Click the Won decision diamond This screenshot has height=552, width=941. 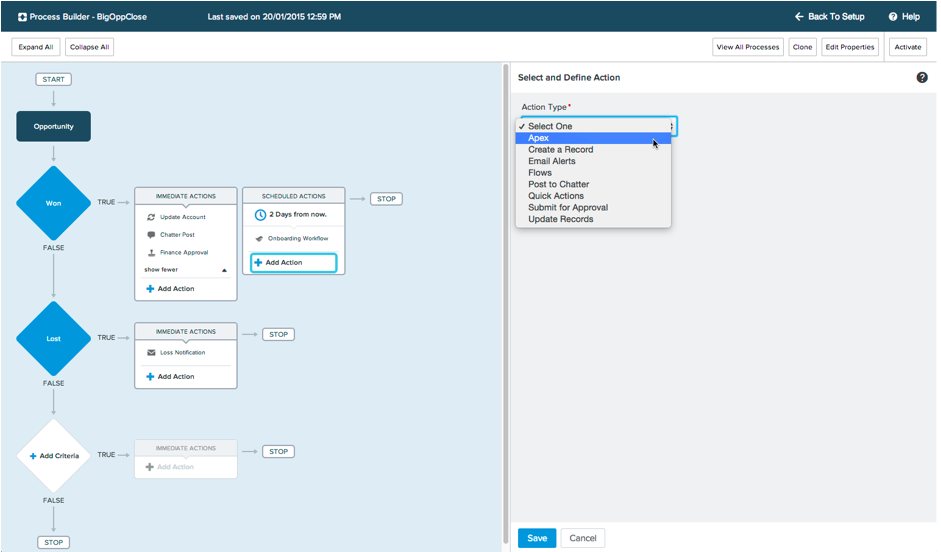coord(53,203)
